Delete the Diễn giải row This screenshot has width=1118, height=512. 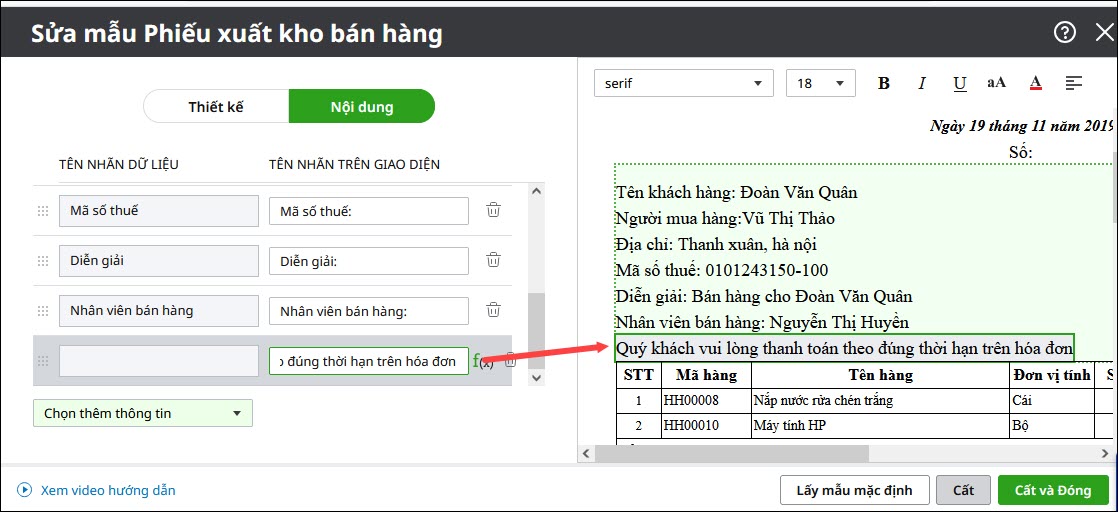click(493, 260)
